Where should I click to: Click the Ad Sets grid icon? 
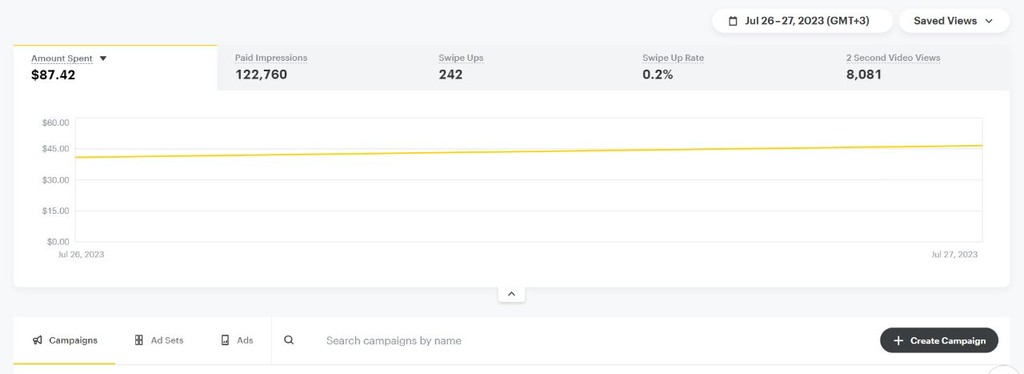click(x=138, y=340)
